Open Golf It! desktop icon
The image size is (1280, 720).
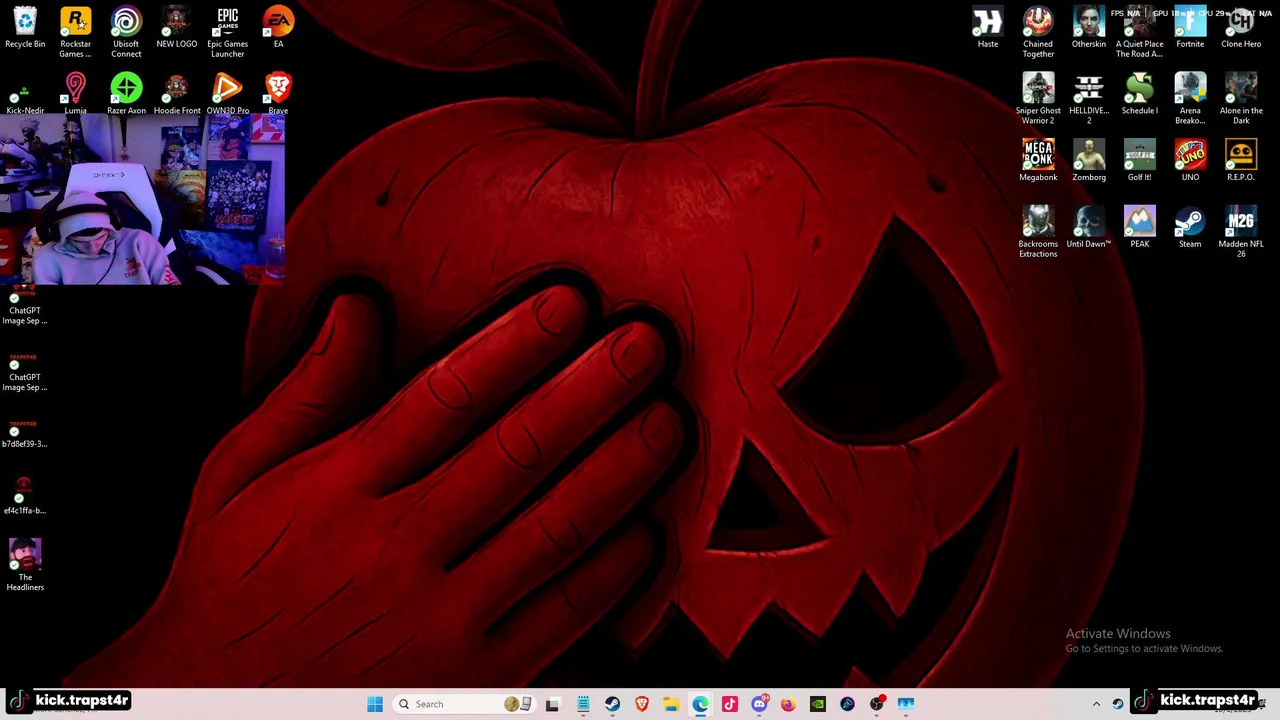[1140, 161]
